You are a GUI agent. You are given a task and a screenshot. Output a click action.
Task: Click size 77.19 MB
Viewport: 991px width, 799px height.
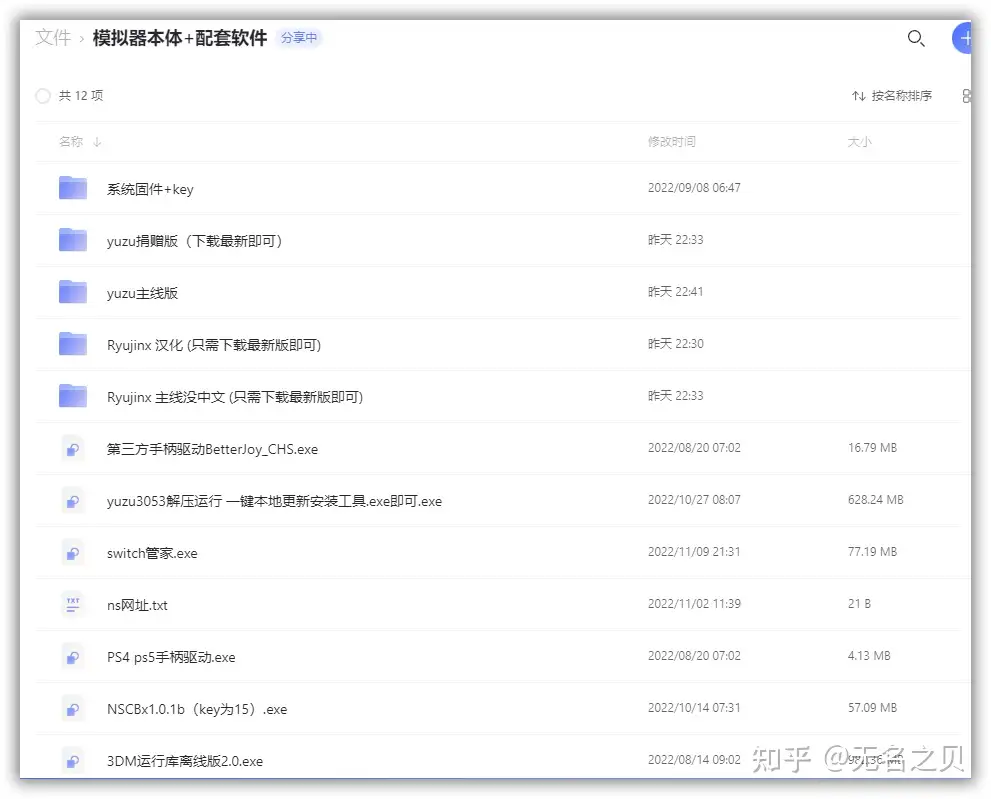[x=872, y=552]
